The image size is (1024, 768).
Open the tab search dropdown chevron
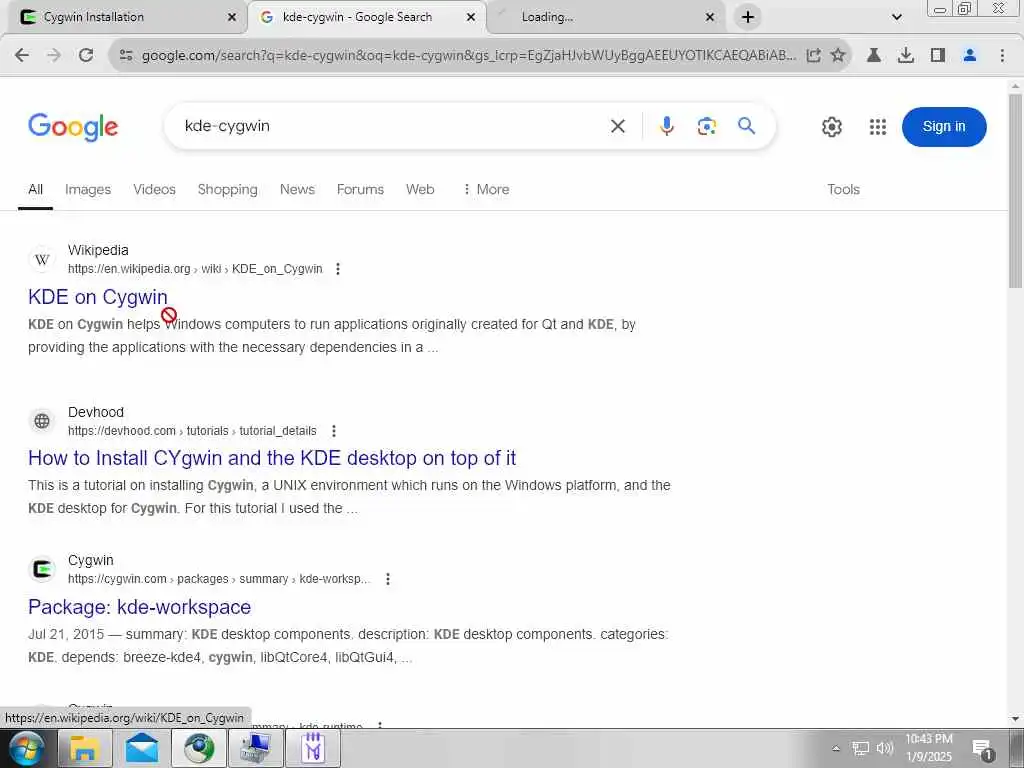[897, 17]
